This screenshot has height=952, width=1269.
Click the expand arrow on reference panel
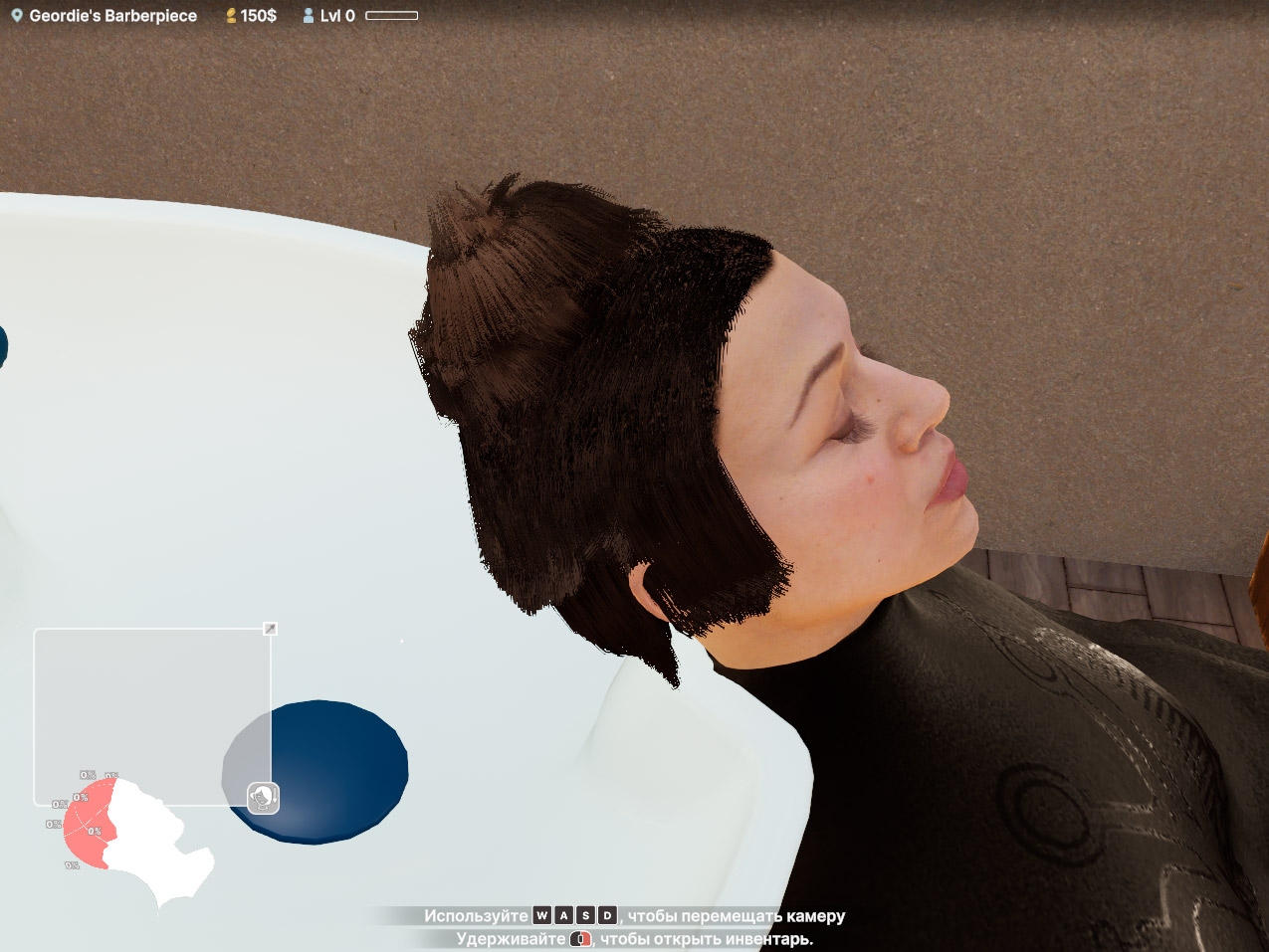tap(270, 629)
